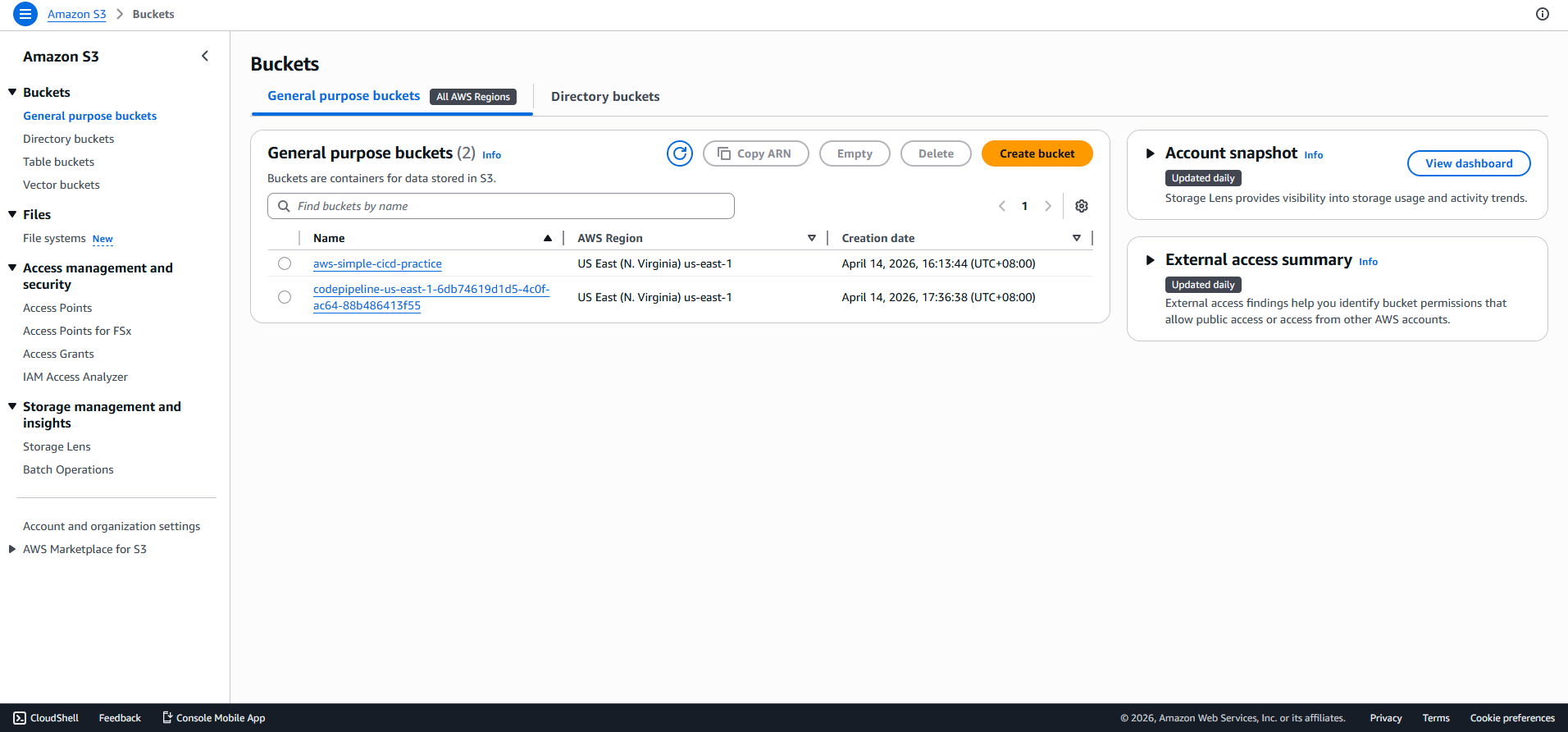The height and width of the screenshot is (732, 1568).
Task: Click the Create bucket button
Action: coord(1037,153)
